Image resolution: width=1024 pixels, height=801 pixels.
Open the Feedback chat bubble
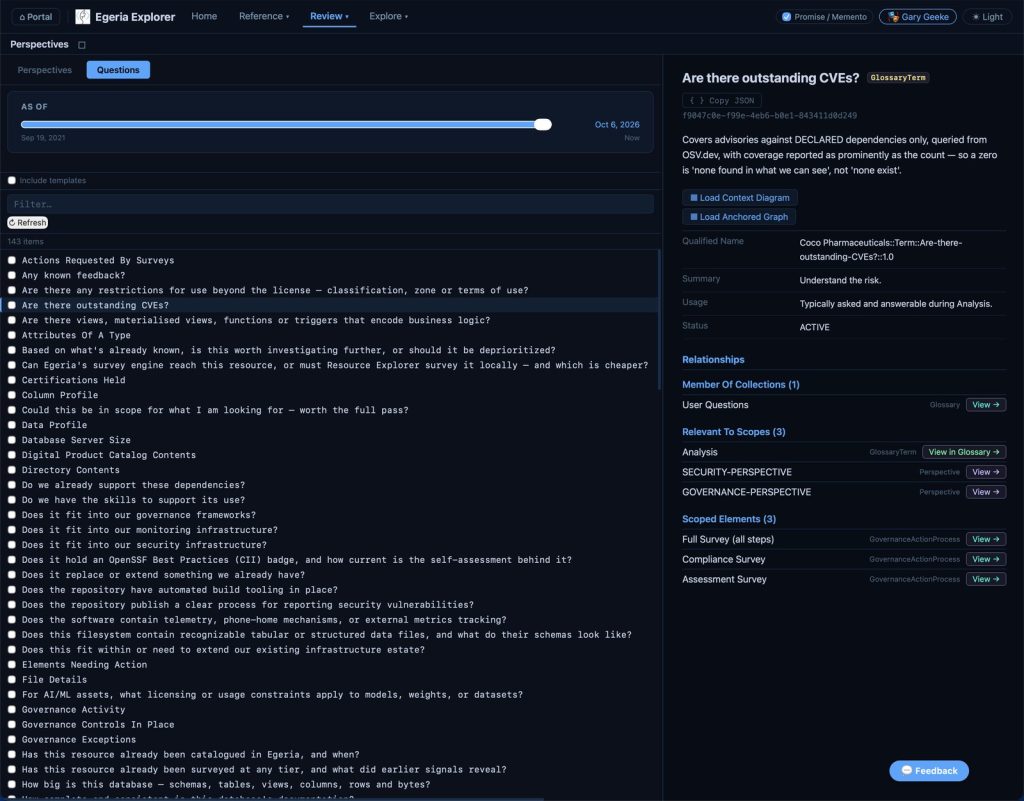929,770
